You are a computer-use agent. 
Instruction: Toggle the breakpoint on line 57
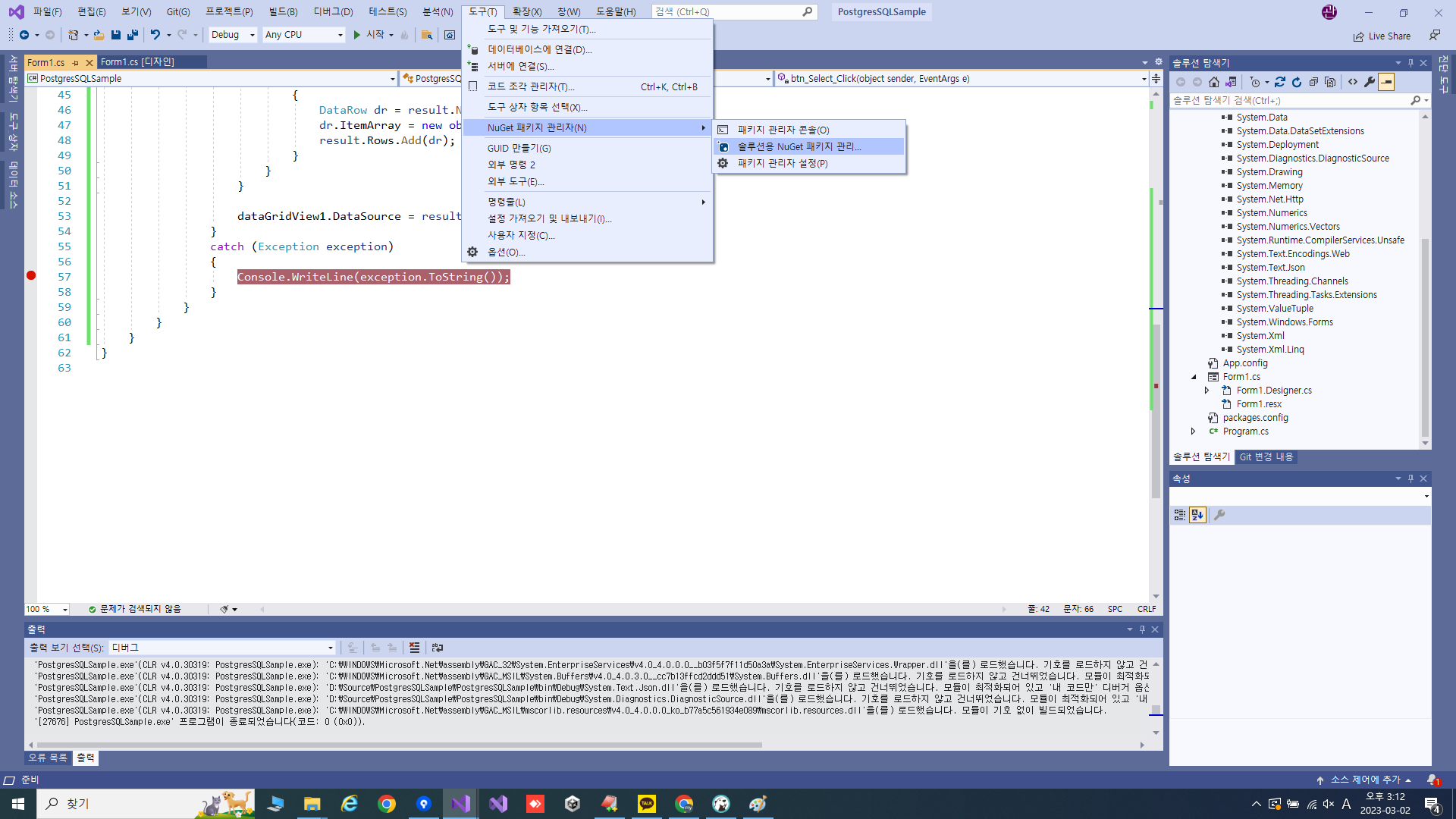pyautogui.click(x=31, y=276)
